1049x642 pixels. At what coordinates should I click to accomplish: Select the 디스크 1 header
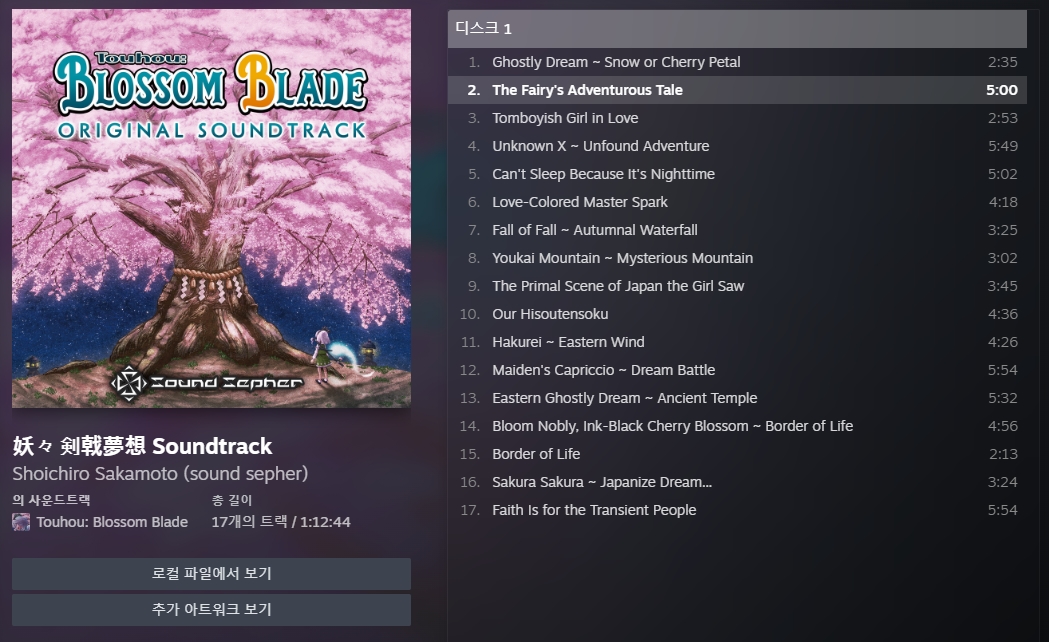coord(737,28)
